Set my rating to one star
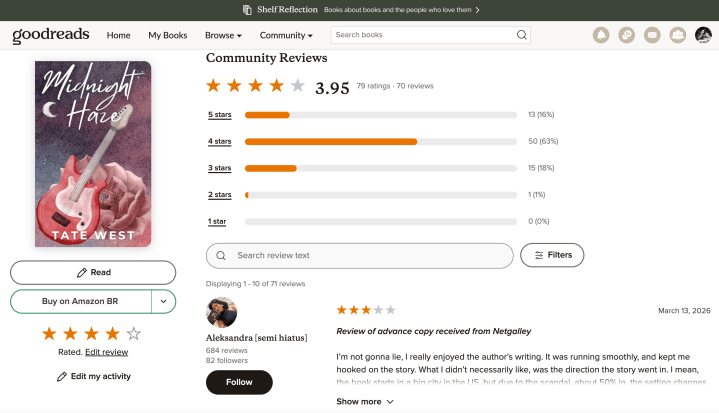This screenshot has width=719, height=413. pyautogui.click(x=49, y=333)
